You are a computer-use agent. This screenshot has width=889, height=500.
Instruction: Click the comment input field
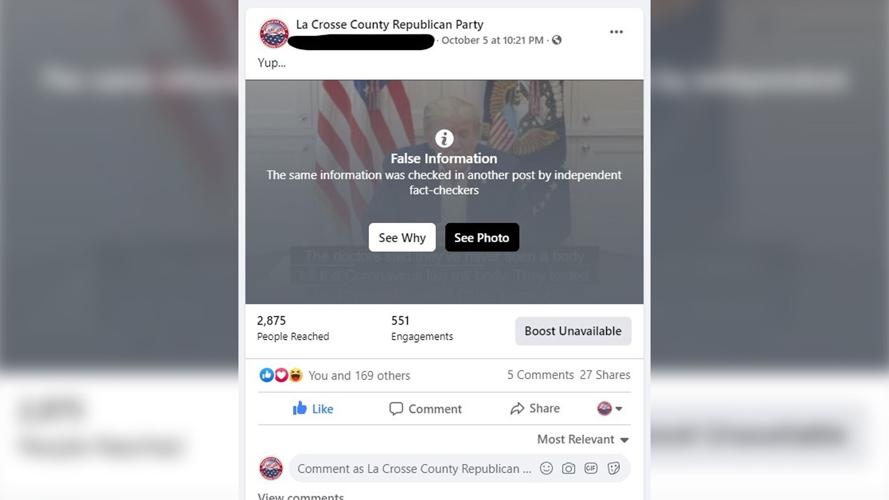[414, 469]
